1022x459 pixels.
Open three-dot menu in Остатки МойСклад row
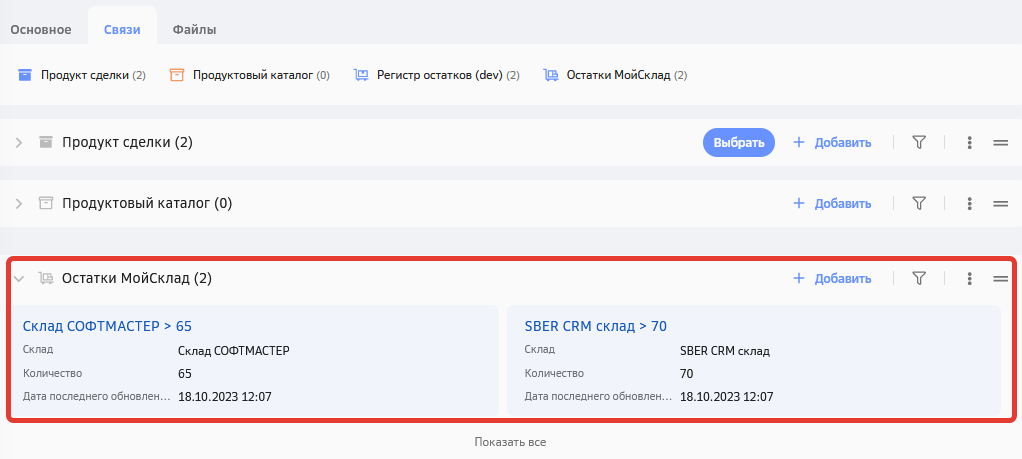(x=969, y=279)
